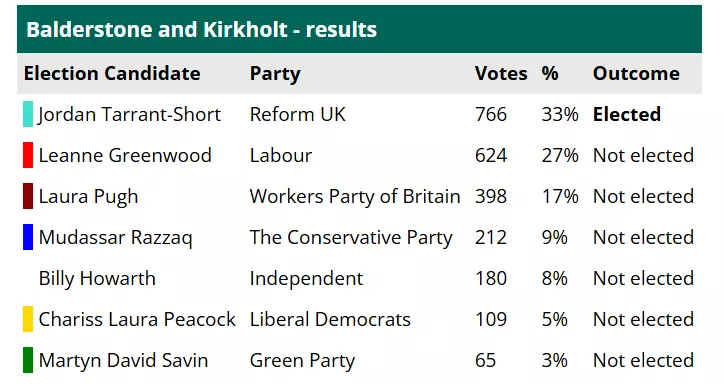Select Billy Howarth Independent row name

(x=97, y=279)
